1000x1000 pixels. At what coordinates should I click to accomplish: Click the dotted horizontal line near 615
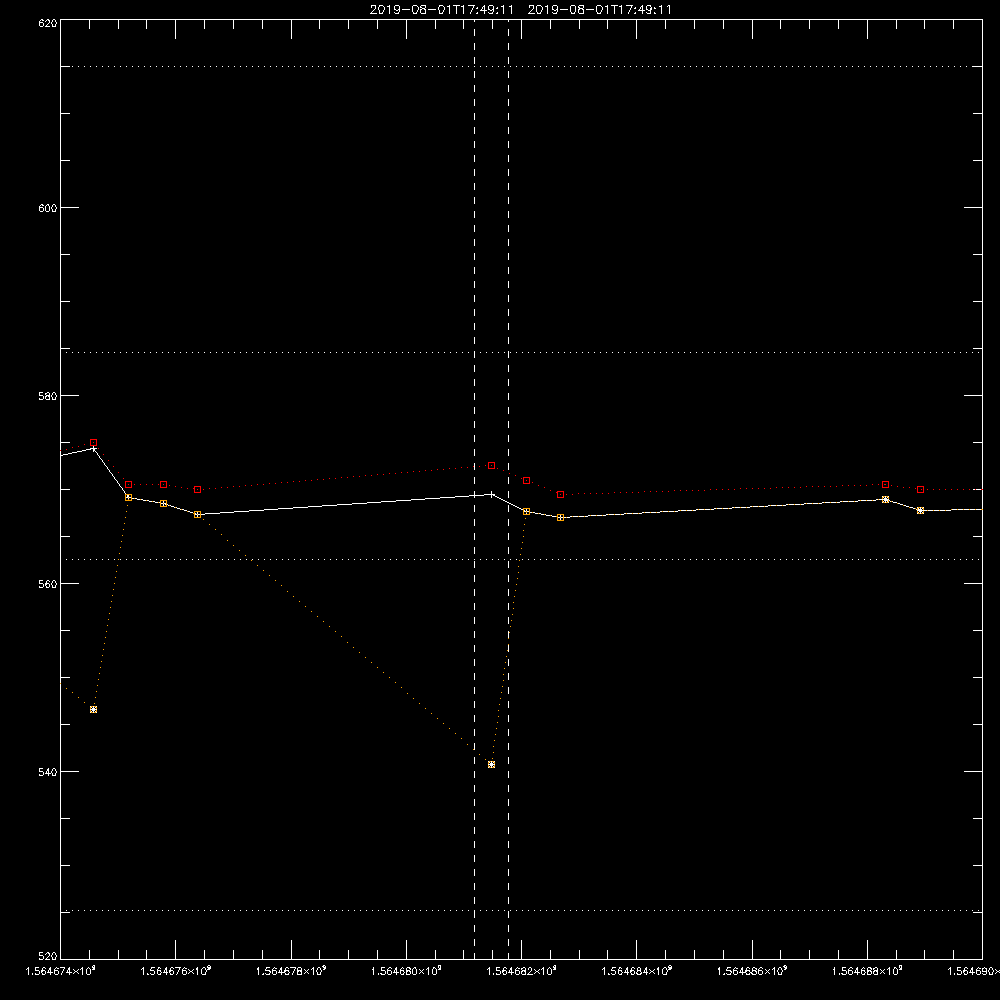tap(521, 66)
